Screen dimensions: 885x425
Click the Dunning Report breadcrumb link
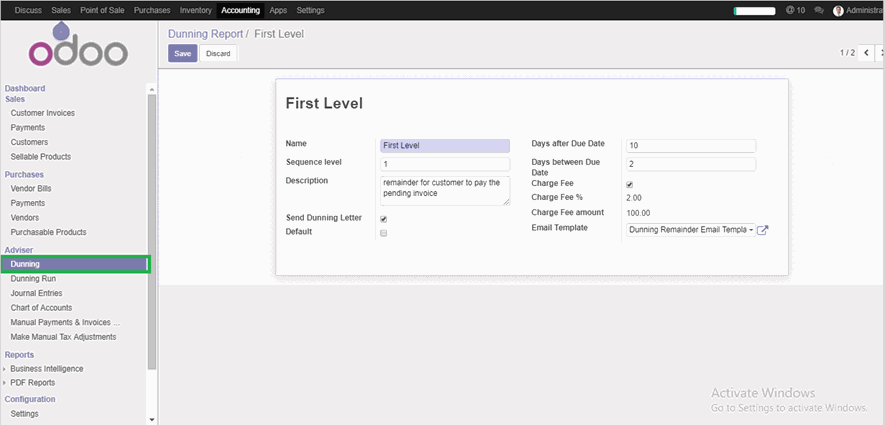[x=205, y=34]
